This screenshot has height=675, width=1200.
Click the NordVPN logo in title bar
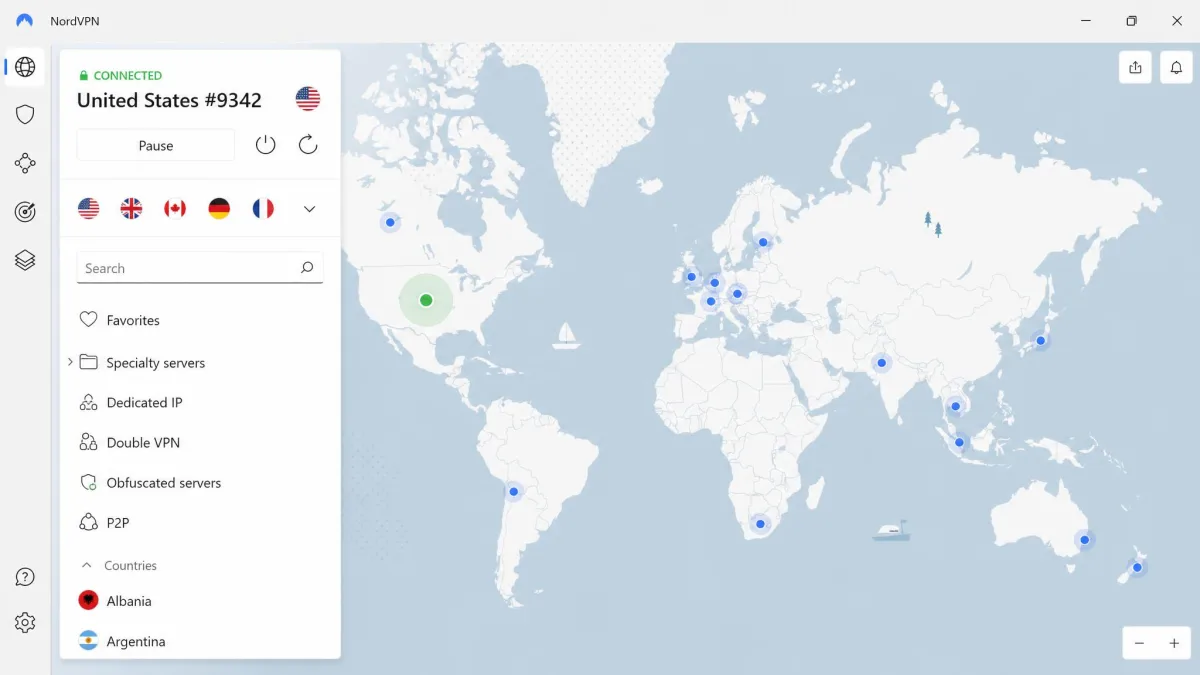pyautogui.click(x=25, y=21)
